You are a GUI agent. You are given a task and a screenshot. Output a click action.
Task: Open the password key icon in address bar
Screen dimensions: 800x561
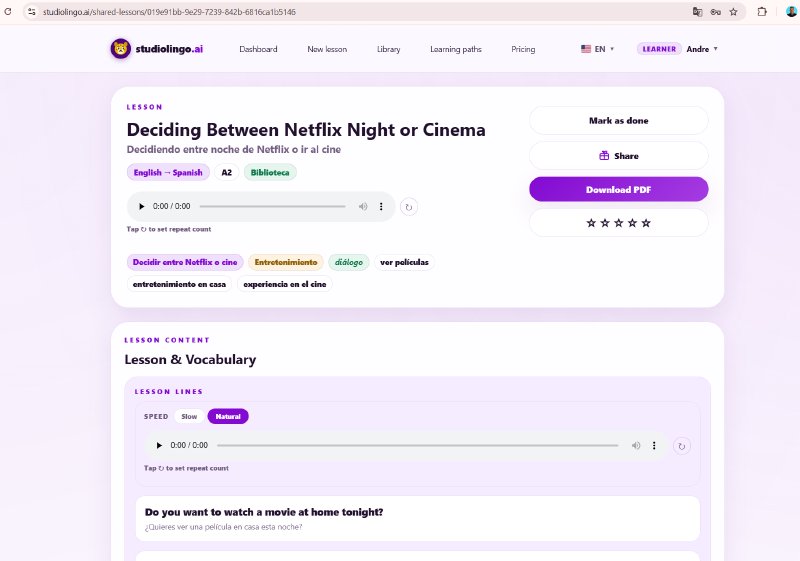[x=715, y=12]
